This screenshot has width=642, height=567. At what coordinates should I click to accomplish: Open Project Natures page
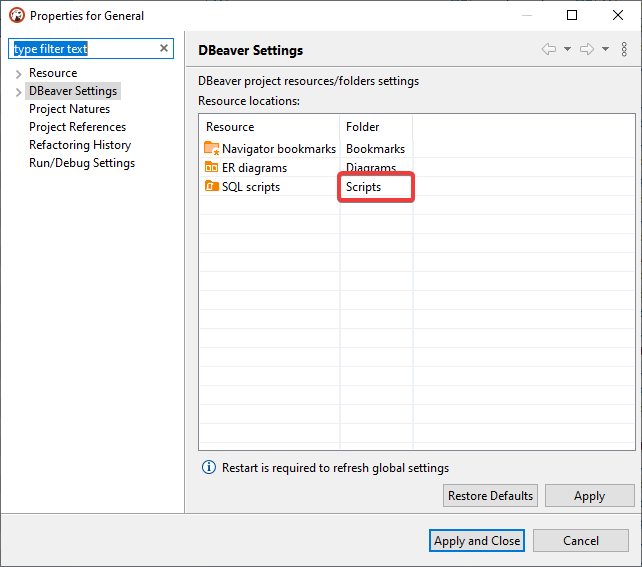(x=69, y=109)
